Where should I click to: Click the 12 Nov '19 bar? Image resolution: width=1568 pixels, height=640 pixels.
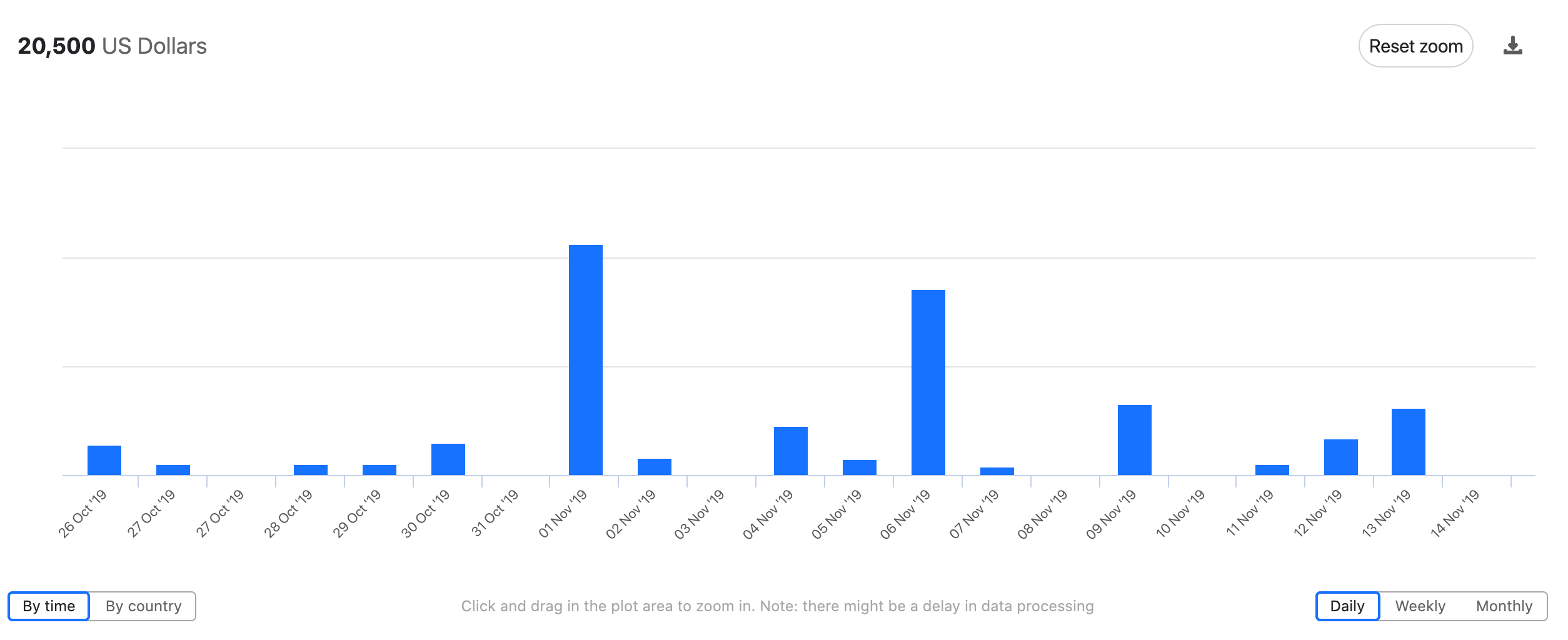pos(1341,457)
